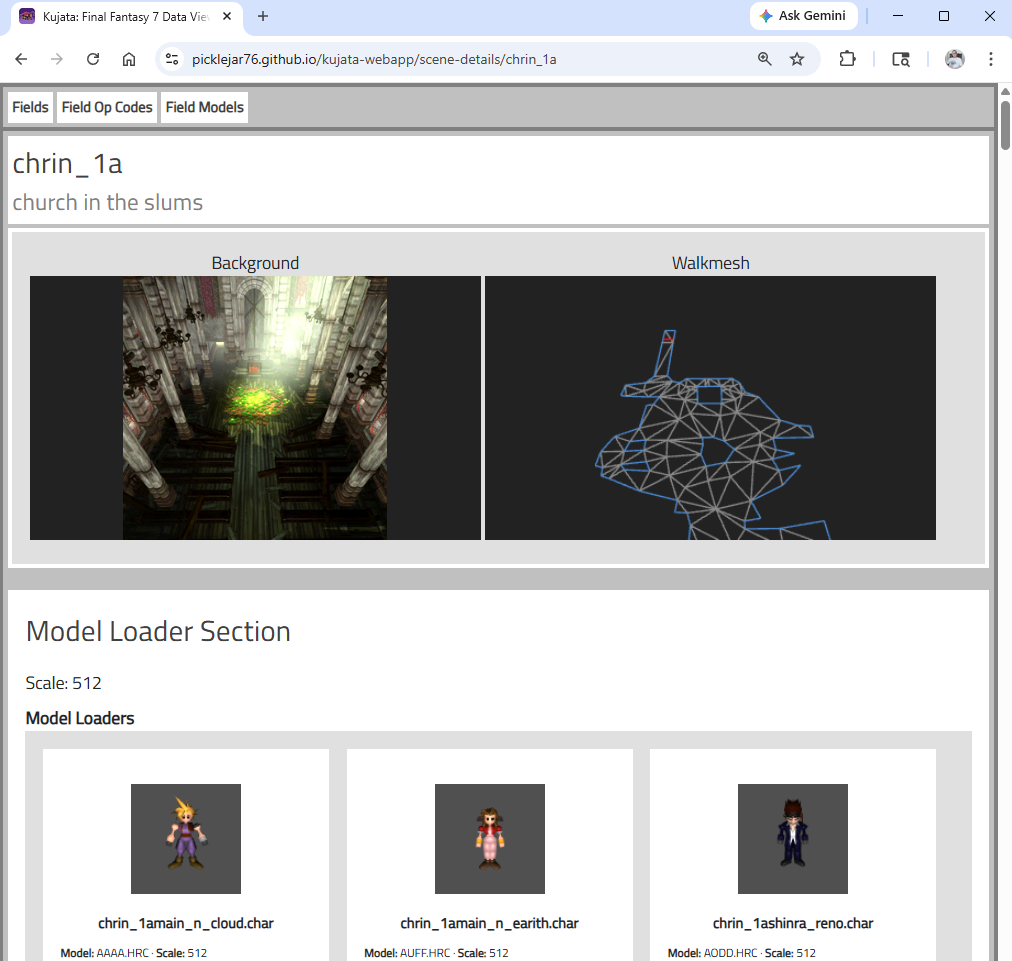Click the Aerith character model thumbnail
1012x961 pixels.
[x=490, y=839]
